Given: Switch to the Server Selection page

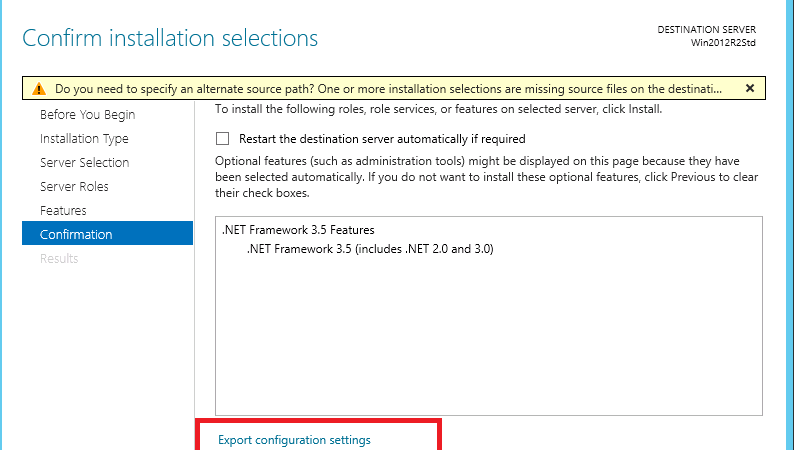Looking at the screenshot, I should tap(85, 163).
